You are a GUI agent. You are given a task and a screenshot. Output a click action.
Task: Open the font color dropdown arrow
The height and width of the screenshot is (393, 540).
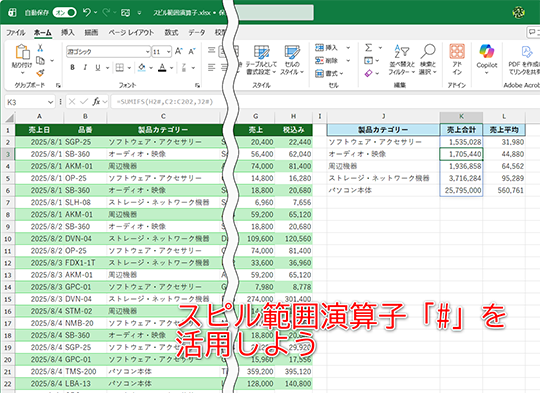tap(171, 68)
